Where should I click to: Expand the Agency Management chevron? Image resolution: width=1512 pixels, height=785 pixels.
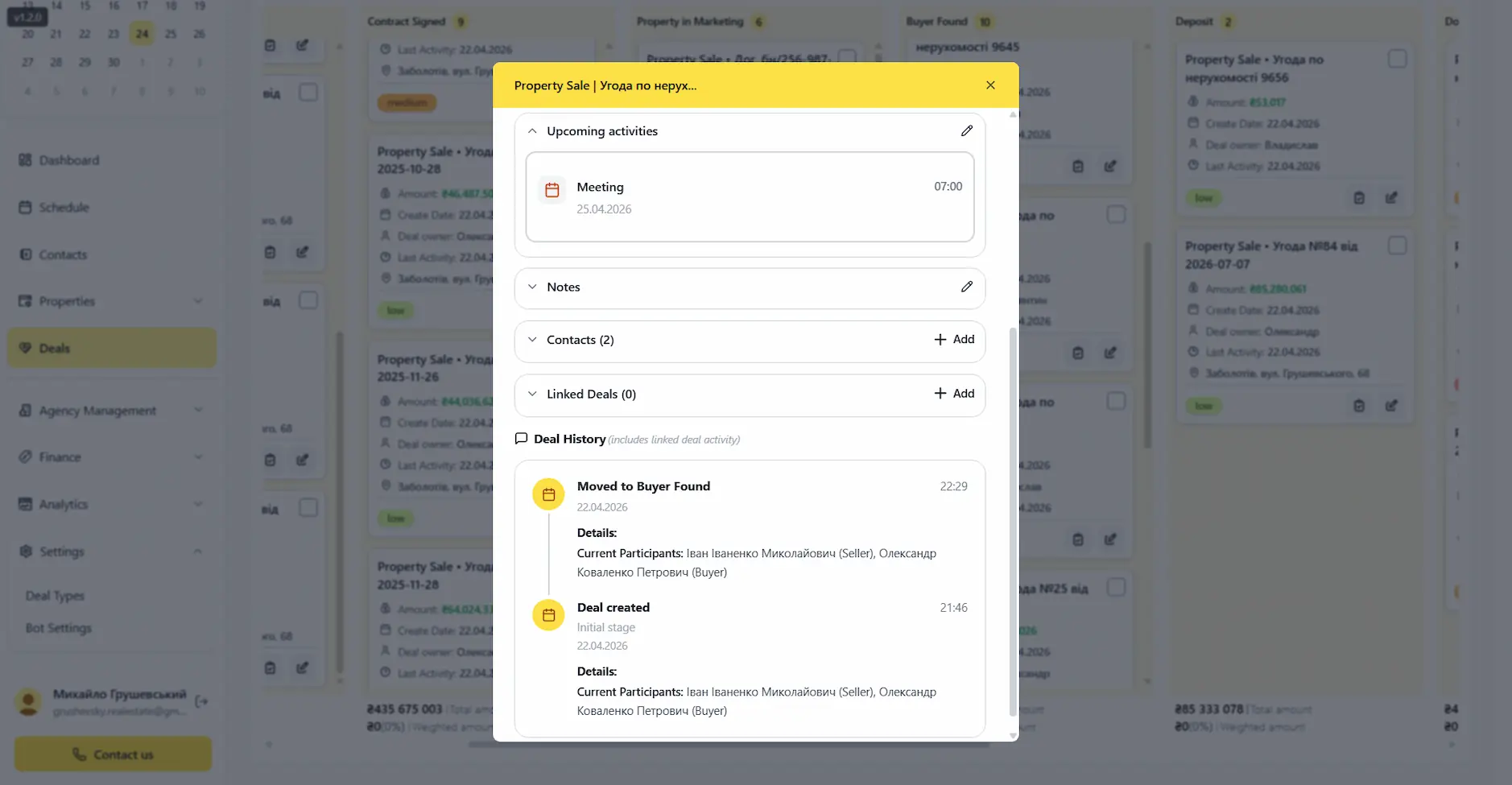pyautogui.click(x=198, y=411)
